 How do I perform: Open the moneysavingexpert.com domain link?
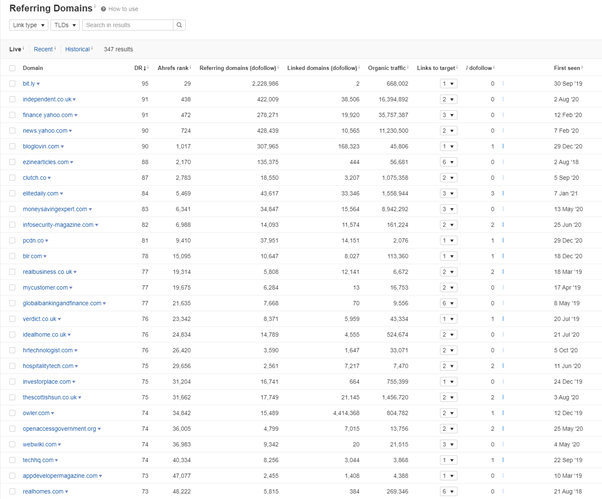(x=55, y=209)
